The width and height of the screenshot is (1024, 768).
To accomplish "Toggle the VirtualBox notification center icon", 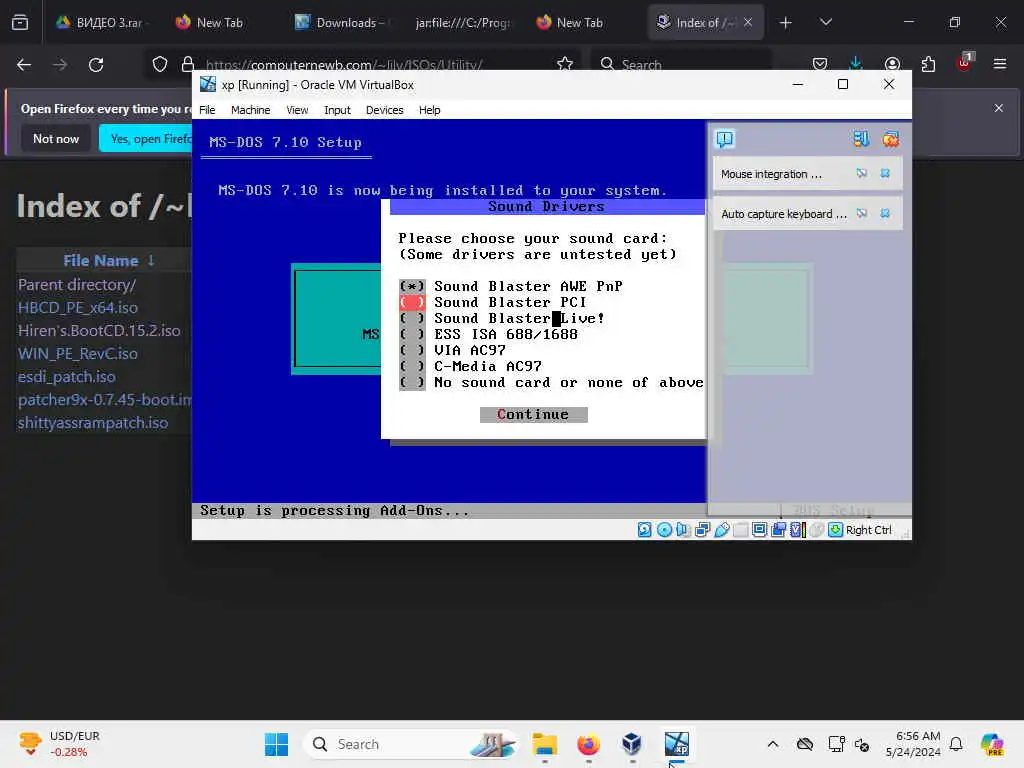I will pos(725,138).
